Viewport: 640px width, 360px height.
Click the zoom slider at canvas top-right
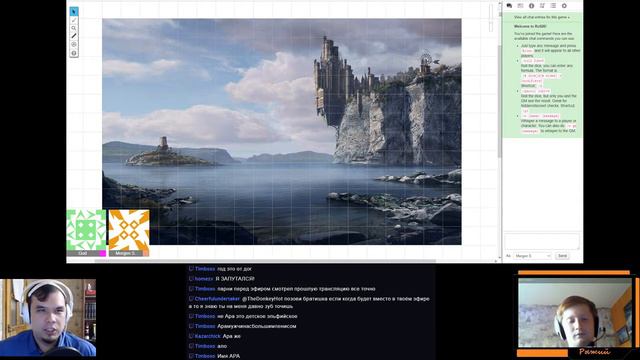(x=491, y=18)
